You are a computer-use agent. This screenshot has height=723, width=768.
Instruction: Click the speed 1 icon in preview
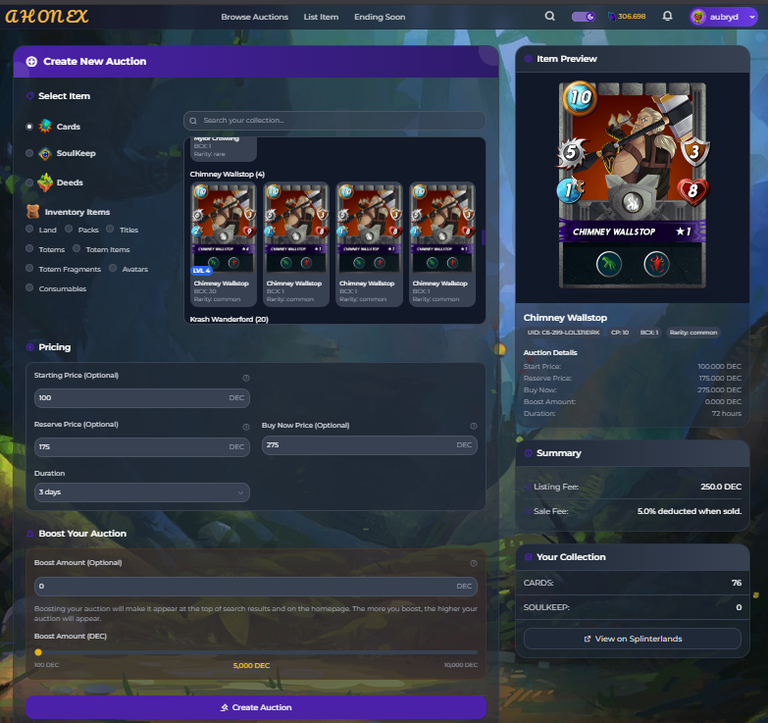[570, 190]
